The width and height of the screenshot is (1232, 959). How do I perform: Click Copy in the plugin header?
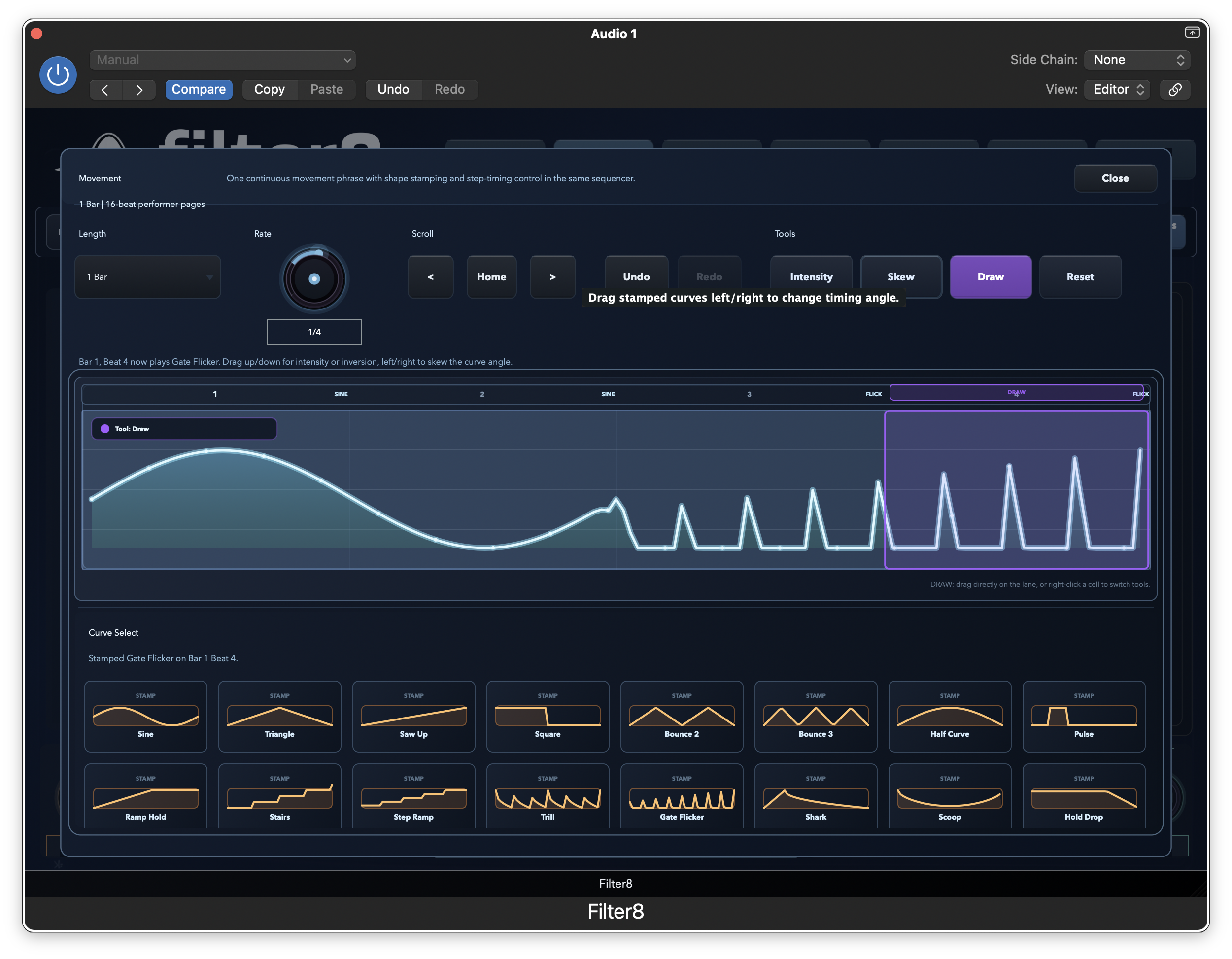[270, 90]
